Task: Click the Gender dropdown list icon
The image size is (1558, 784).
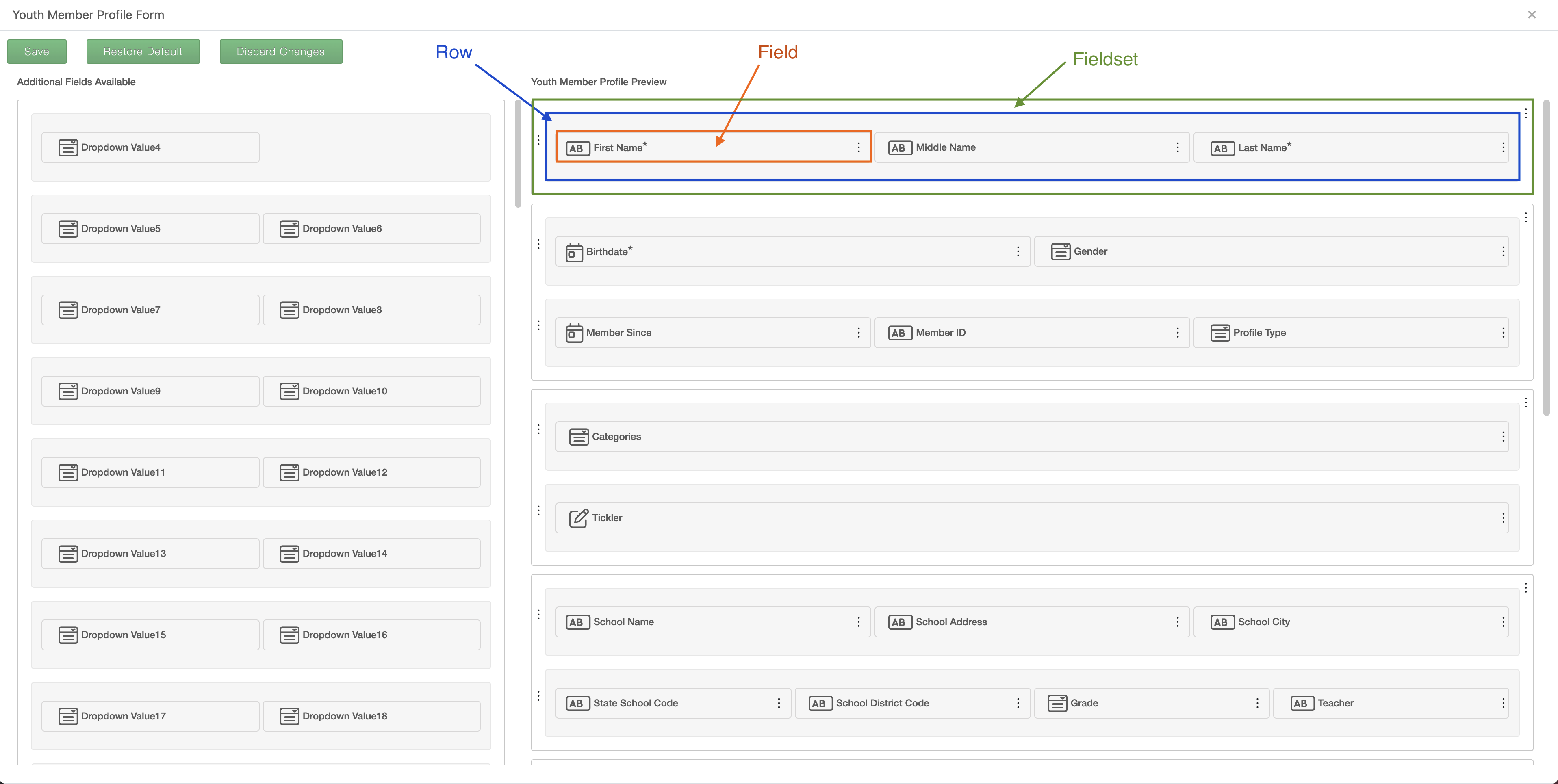Action: click(x=1060, y=251)
